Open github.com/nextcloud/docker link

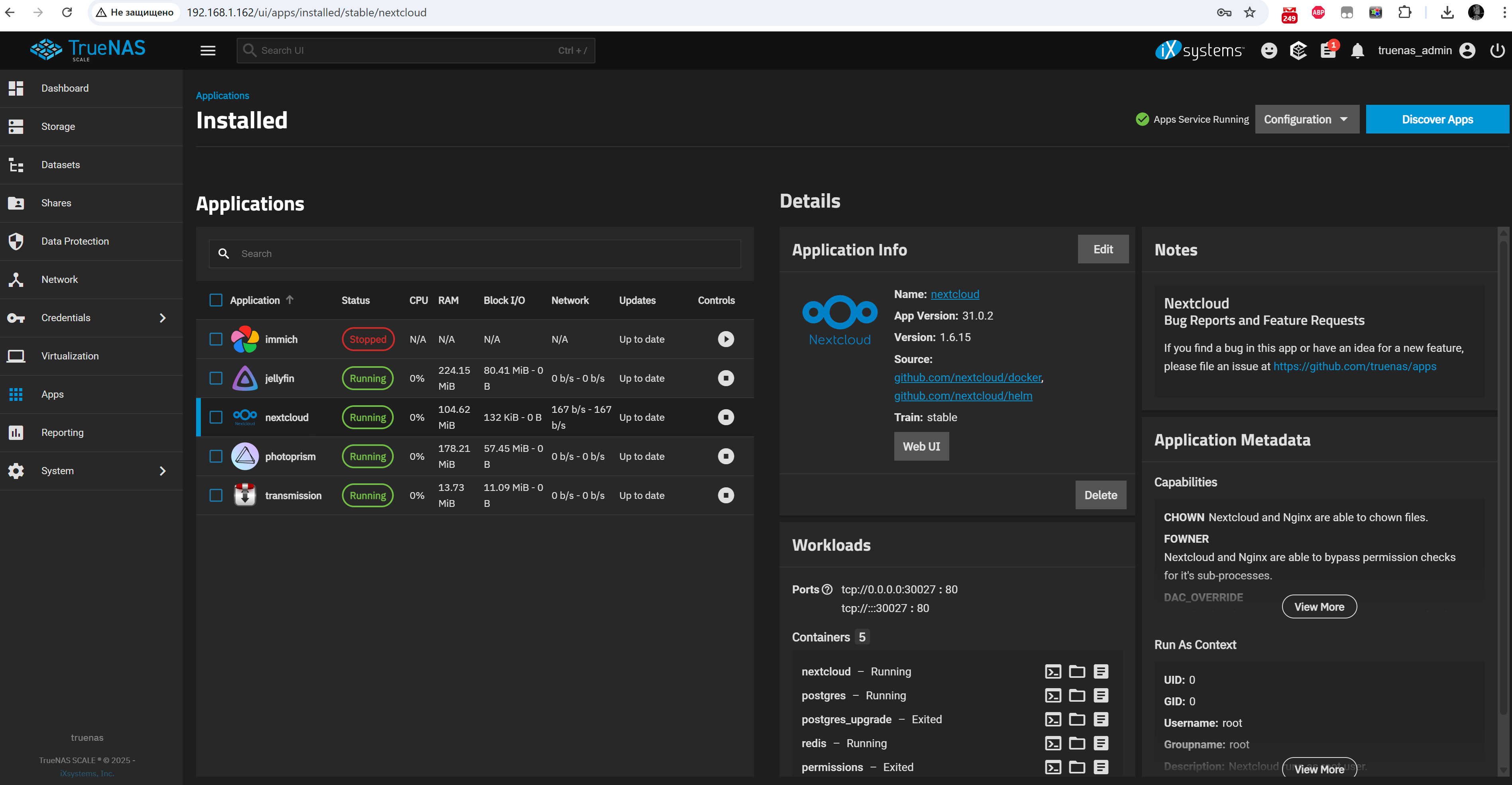tap(967, 378)
